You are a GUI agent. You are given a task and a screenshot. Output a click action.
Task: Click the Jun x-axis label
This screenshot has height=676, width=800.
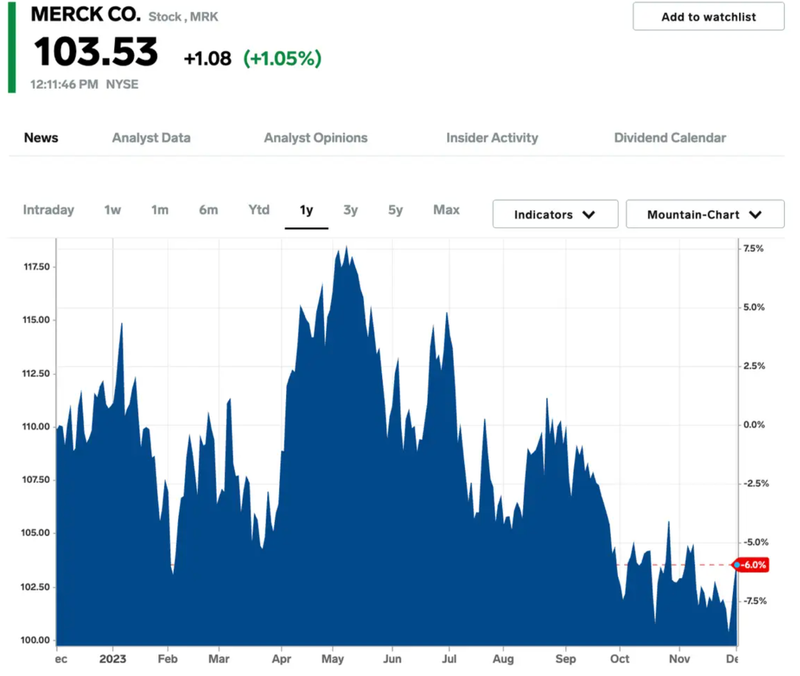(x=392, y=659)
